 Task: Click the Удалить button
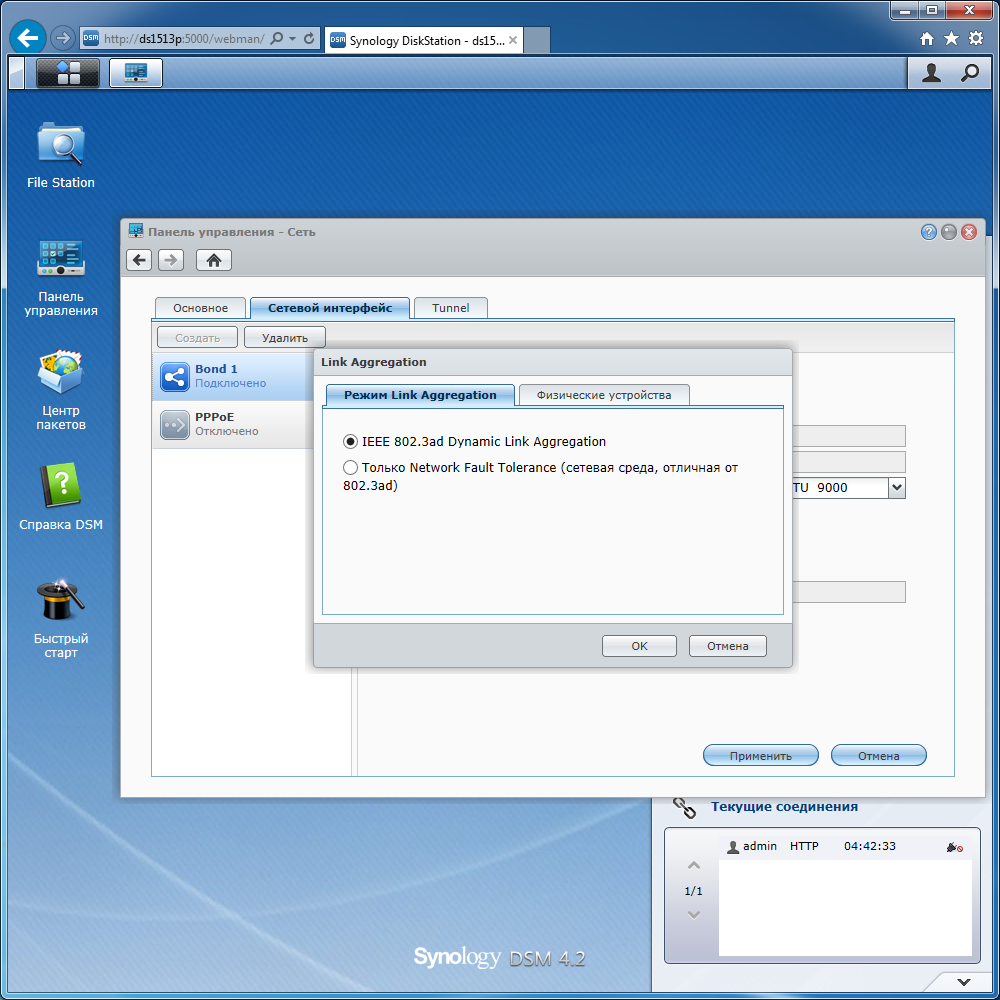[x=284, y=337]
